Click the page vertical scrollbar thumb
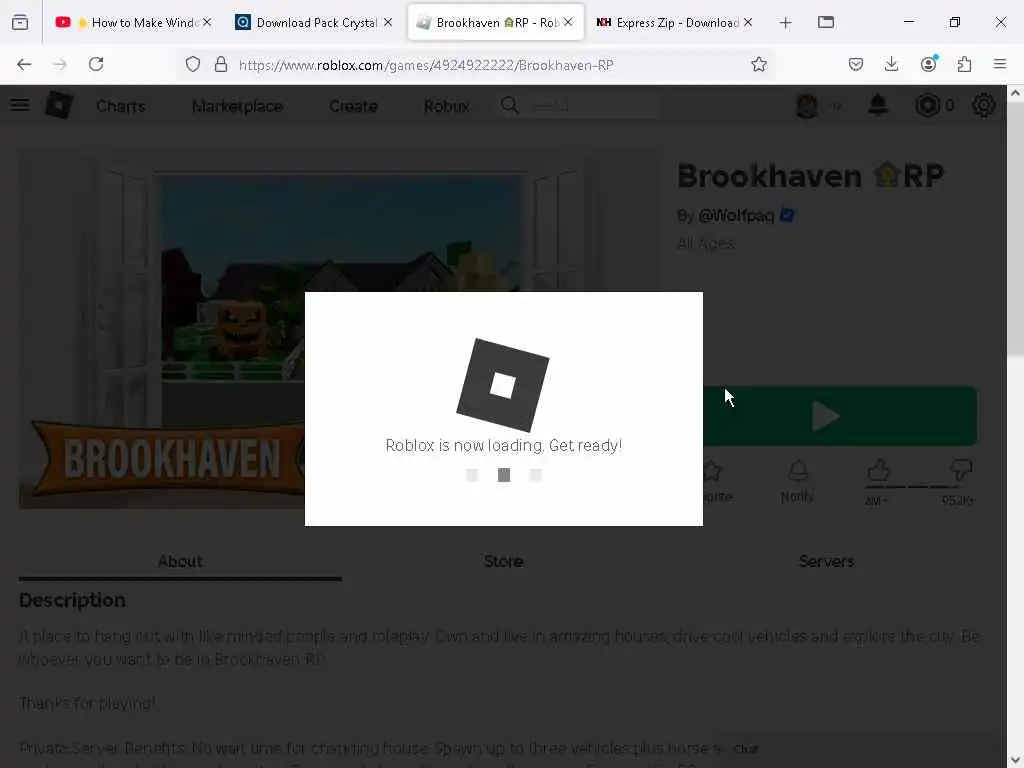This screenshot has width=1024, height=768. (1015, 229)
